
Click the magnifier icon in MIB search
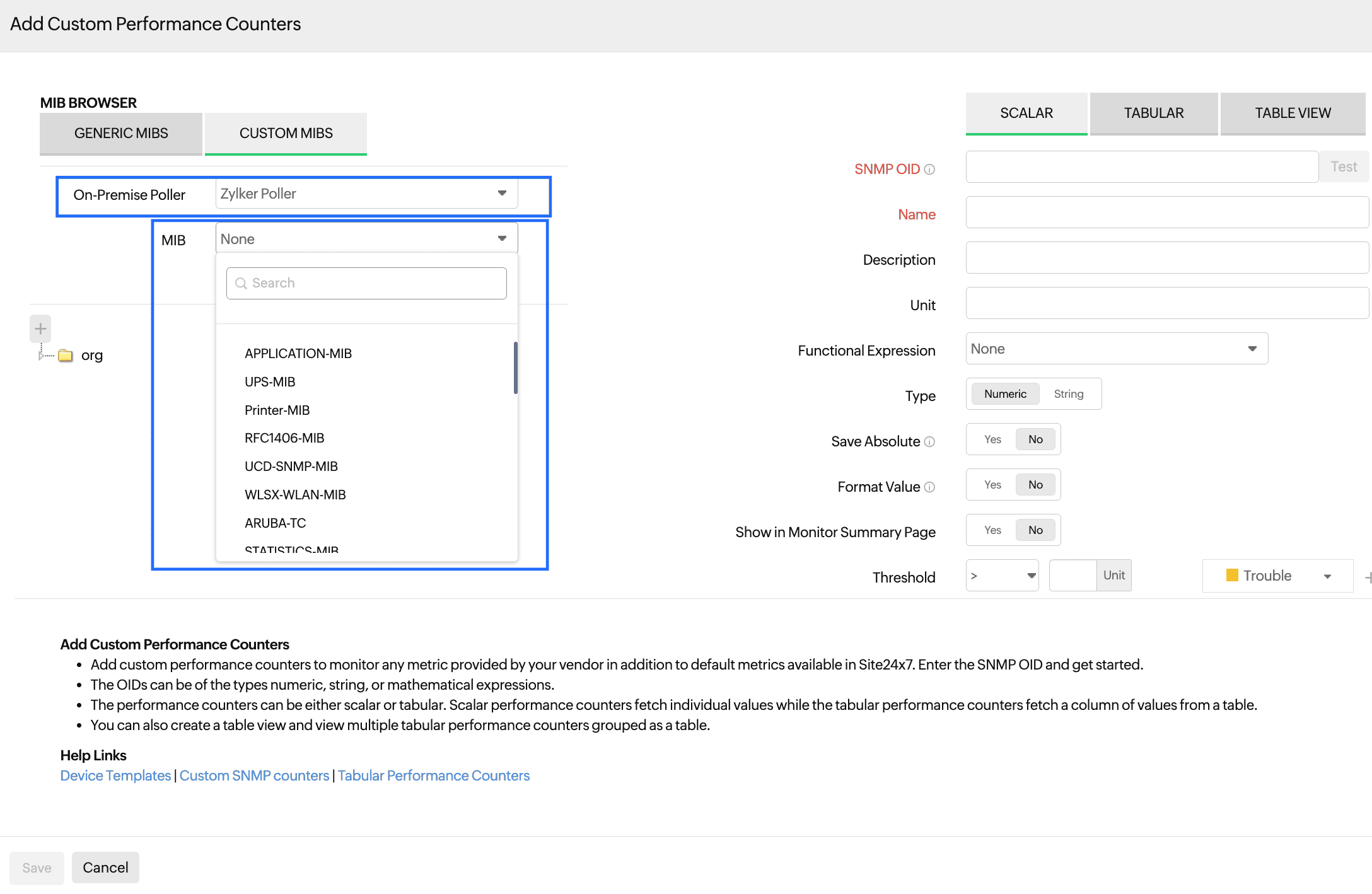click(x=241, y=283)
